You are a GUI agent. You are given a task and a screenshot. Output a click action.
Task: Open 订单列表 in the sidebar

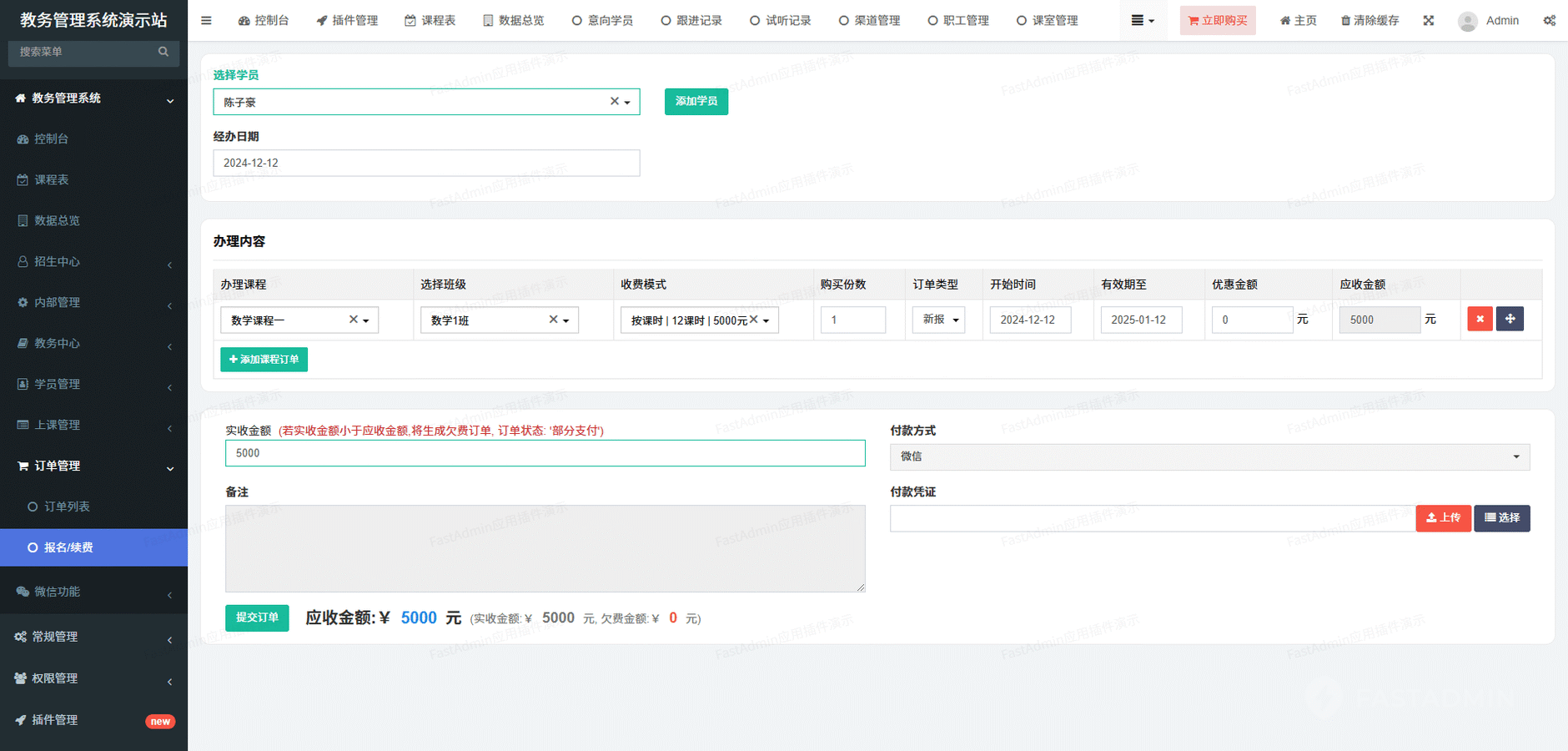[x=67, y=507]
